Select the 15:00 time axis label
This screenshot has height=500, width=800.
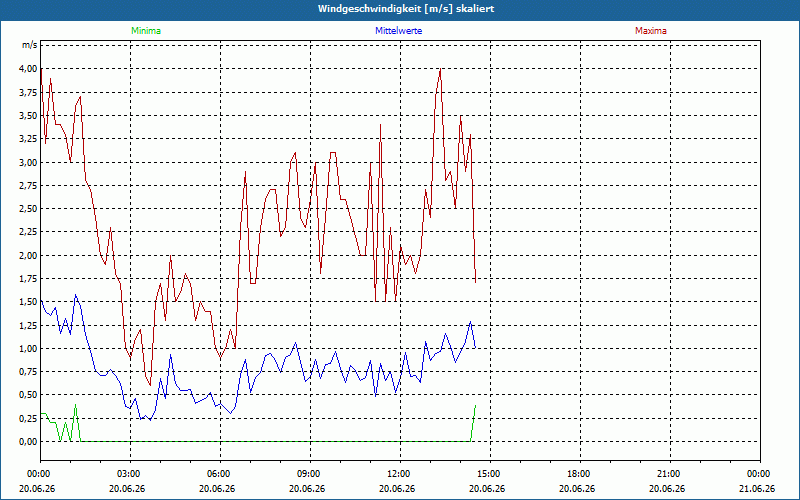coord(490,474)
